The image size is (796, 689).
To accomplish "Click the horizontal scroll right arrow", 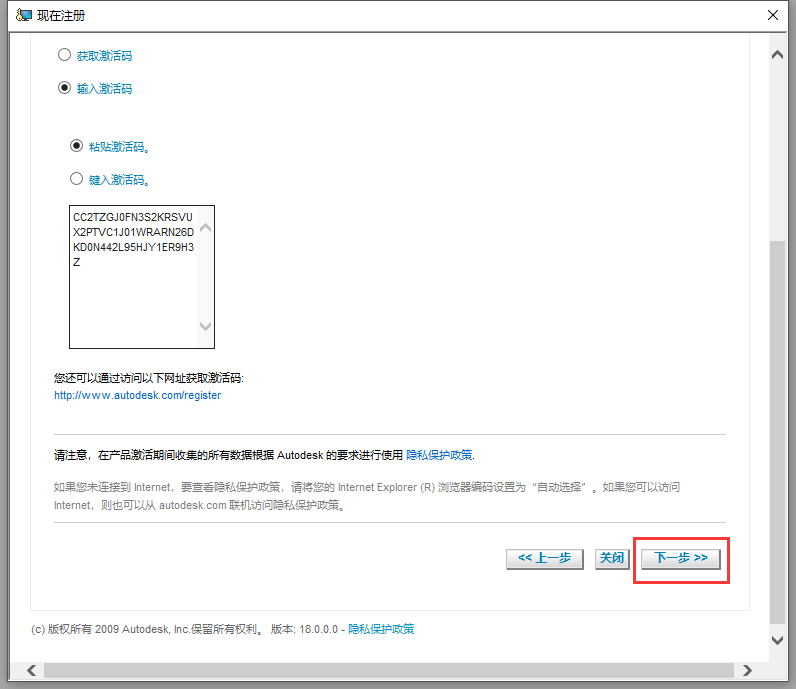I will coord(747,670).
